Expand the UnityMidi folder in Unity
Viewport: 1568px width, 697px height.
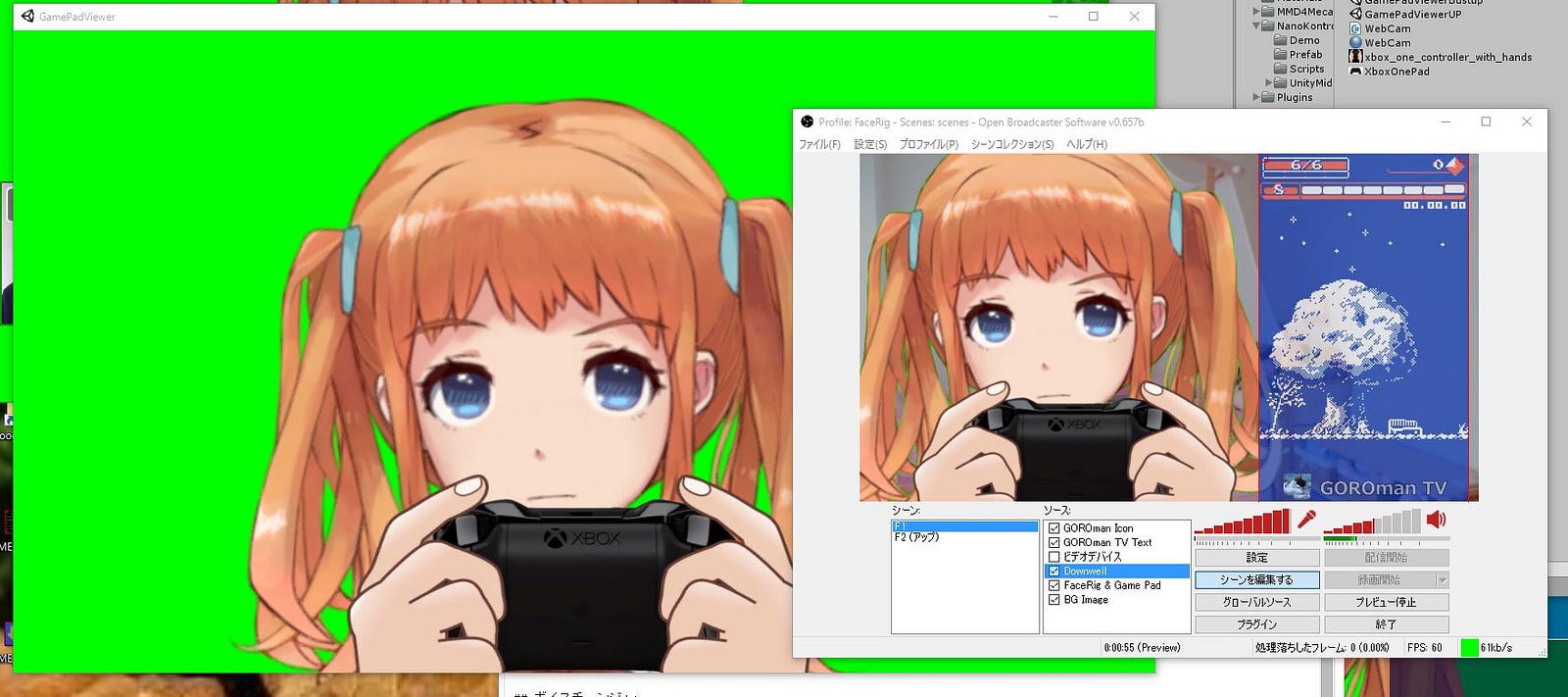pos(1269,83)
